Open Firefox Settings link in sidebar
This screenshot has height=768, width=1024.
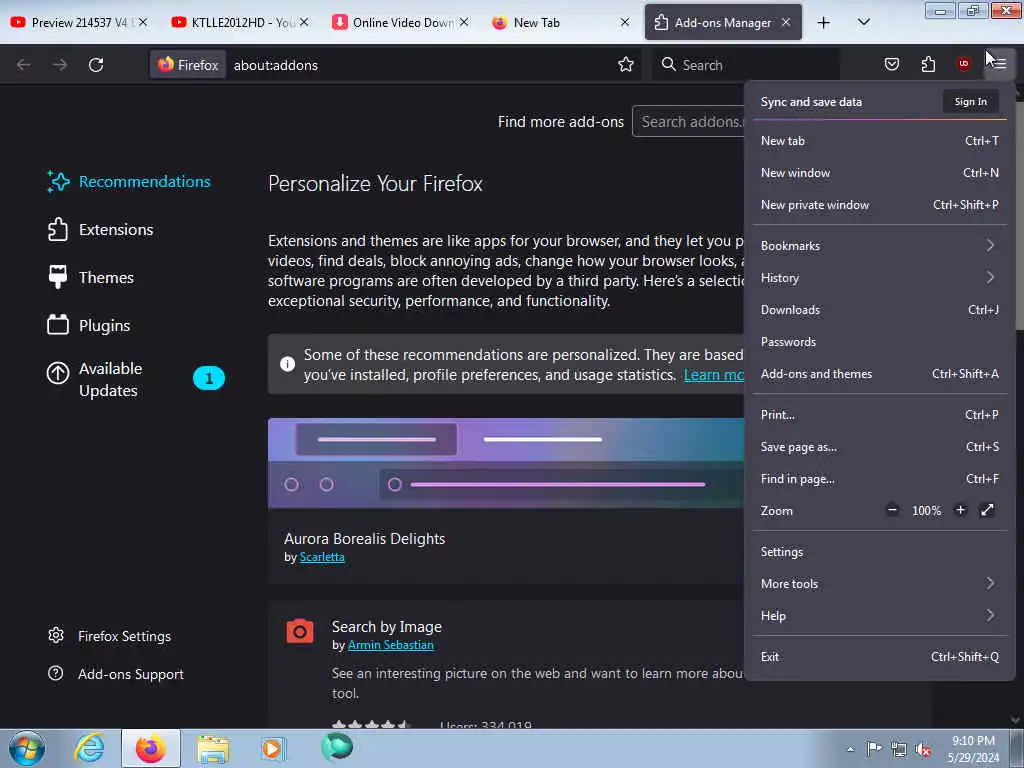pos(109,636)
